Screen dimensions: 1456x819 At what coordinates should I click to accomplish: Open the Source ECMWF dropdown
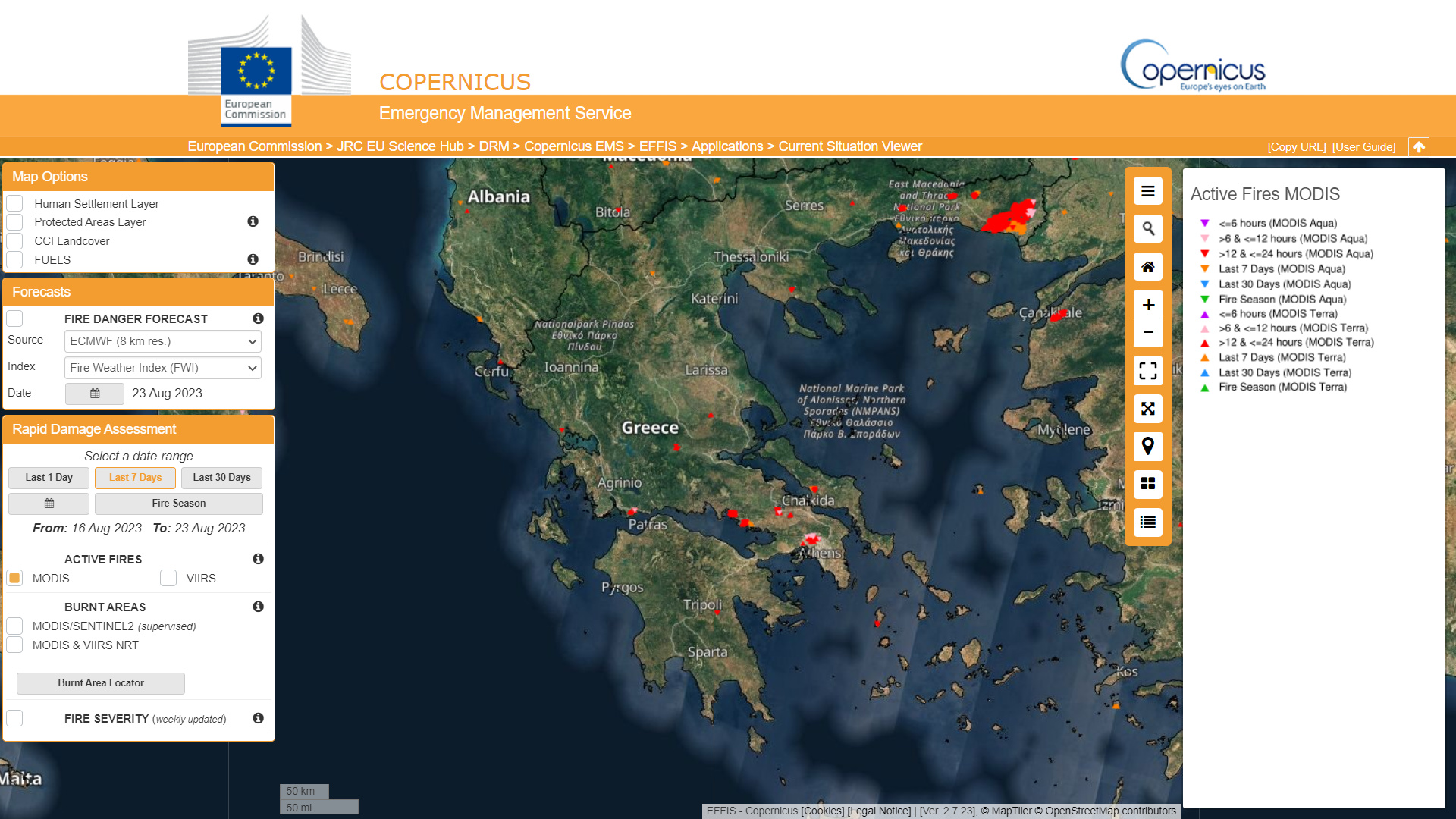click(163, 341)
